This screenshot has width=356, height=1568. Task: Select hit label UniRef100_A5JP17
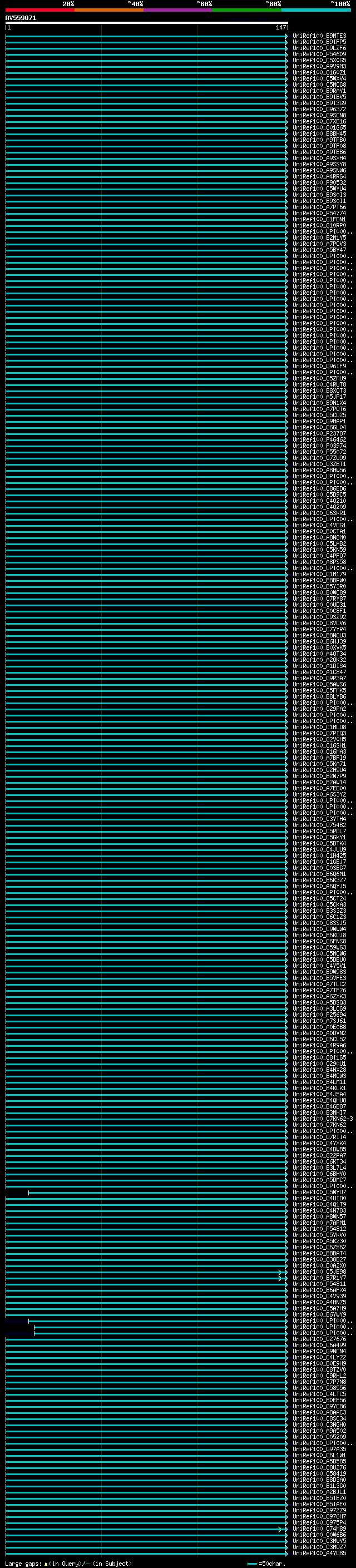pos(319,397)
